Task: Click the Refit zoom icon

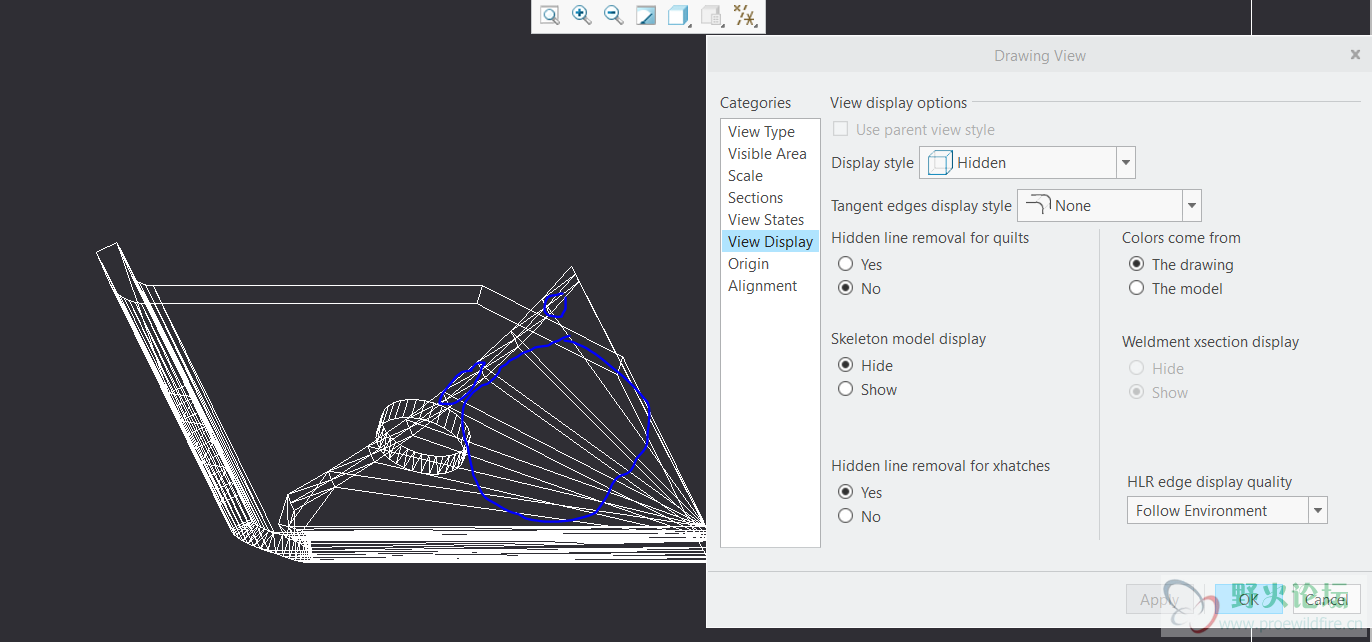Action: [549, 15]
